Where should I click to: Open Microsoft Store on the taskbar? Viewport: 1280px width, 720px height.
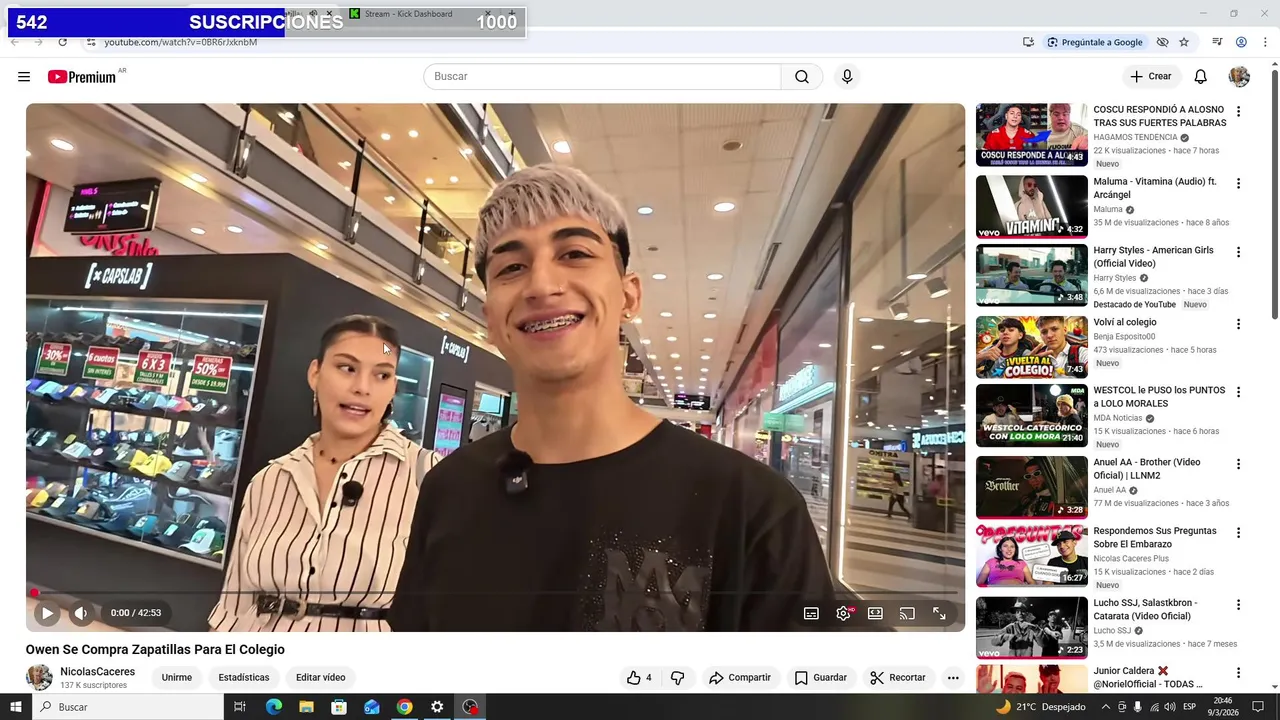point(339,707)
